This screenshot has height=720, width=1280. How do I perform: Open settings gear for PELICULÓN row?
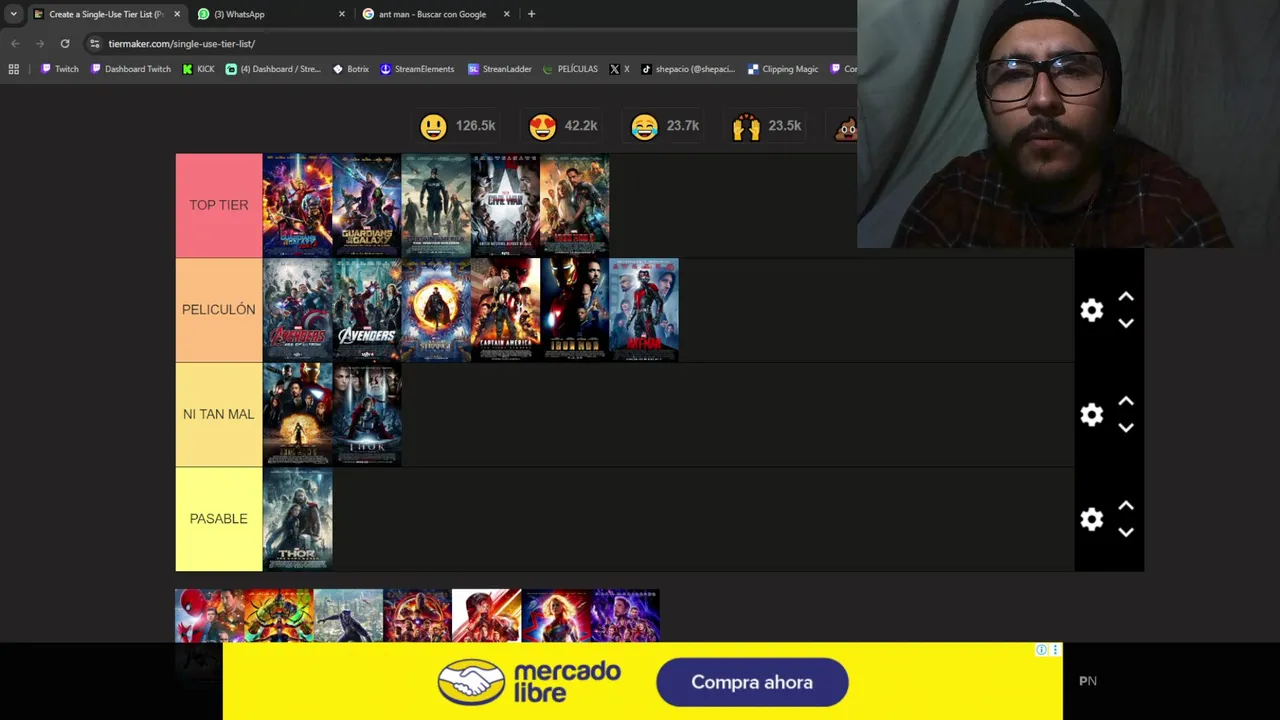1091,310
